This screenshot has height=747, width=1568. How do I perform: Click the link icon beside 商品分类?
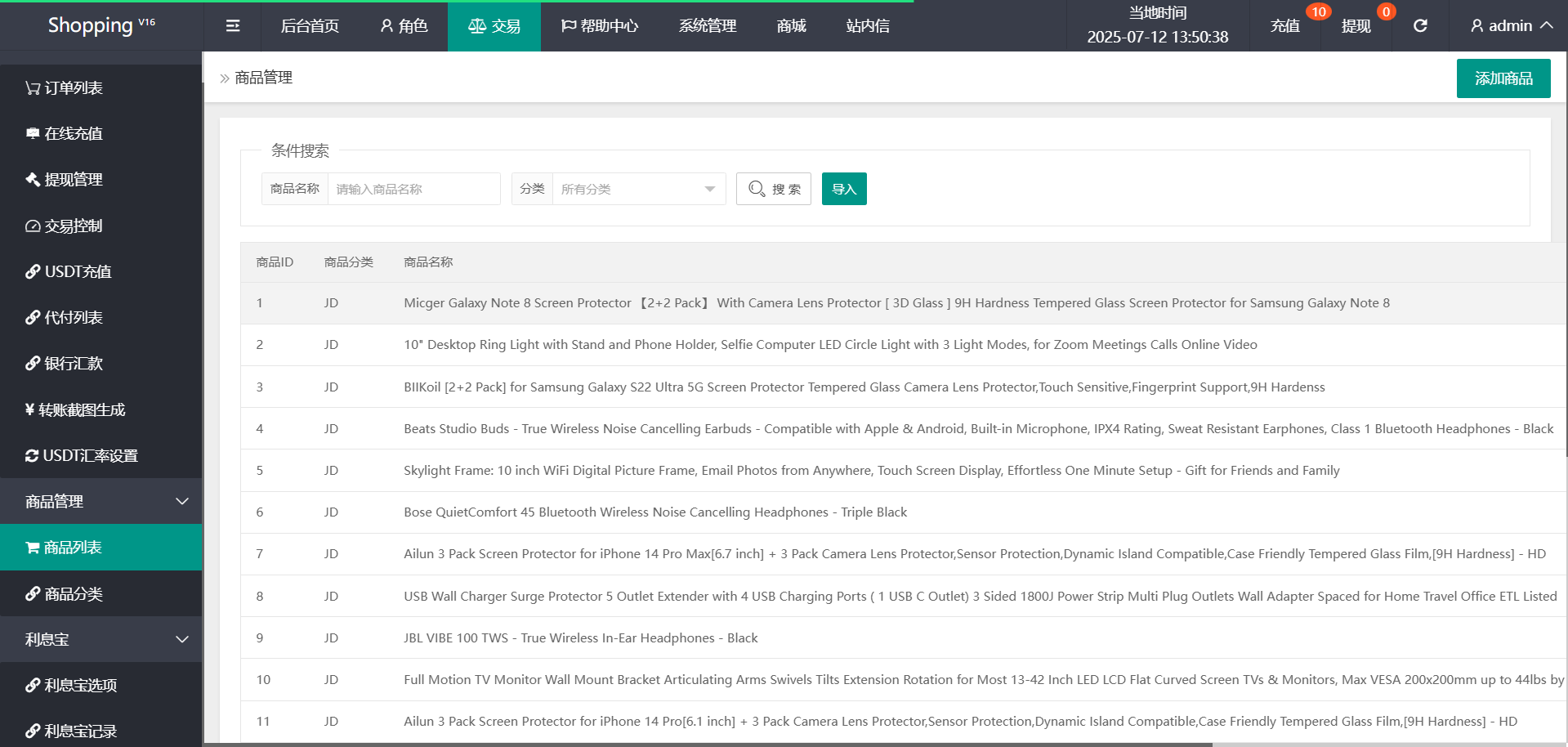click(x=33, y=593)
